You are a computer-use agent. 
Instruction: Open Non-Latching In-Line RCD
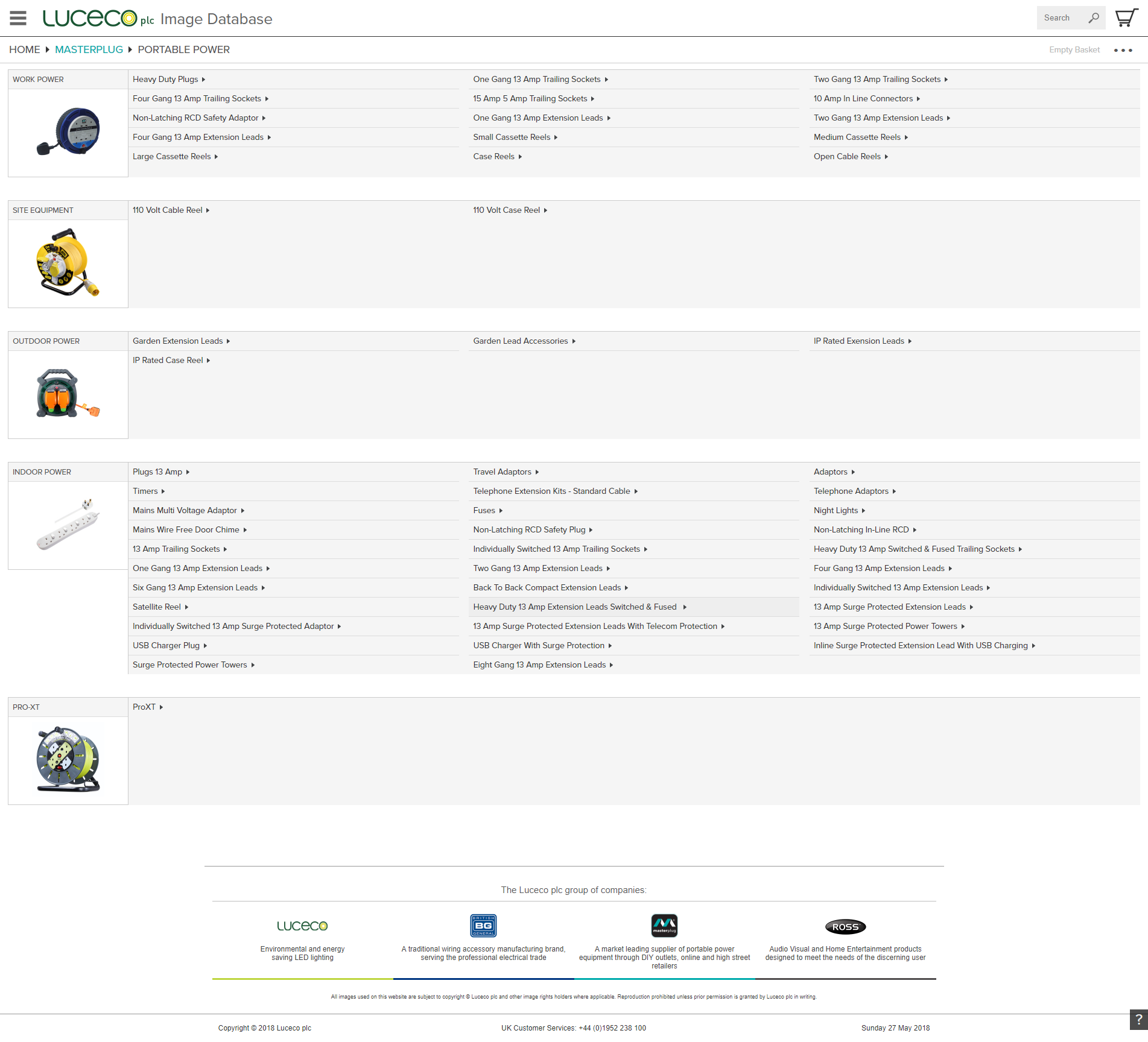pos(865,529)
